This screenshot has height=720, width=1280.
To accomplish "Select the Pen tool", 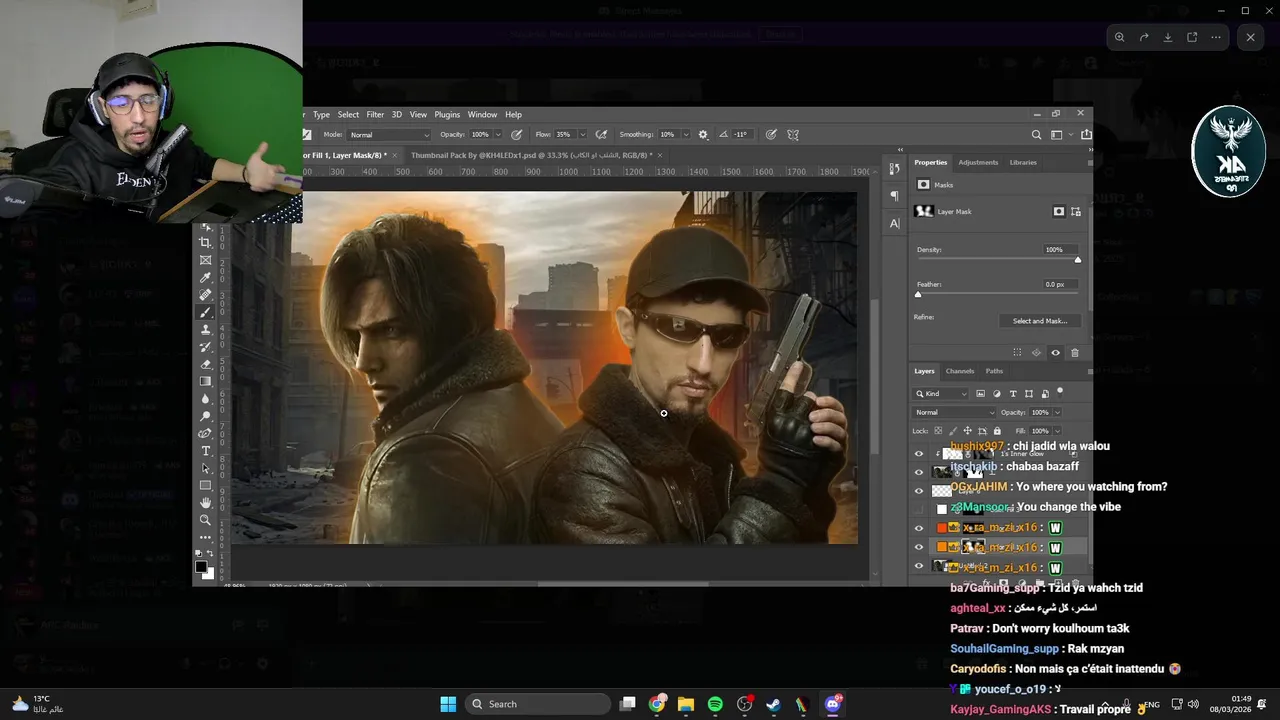I will (x=206, y=433).
